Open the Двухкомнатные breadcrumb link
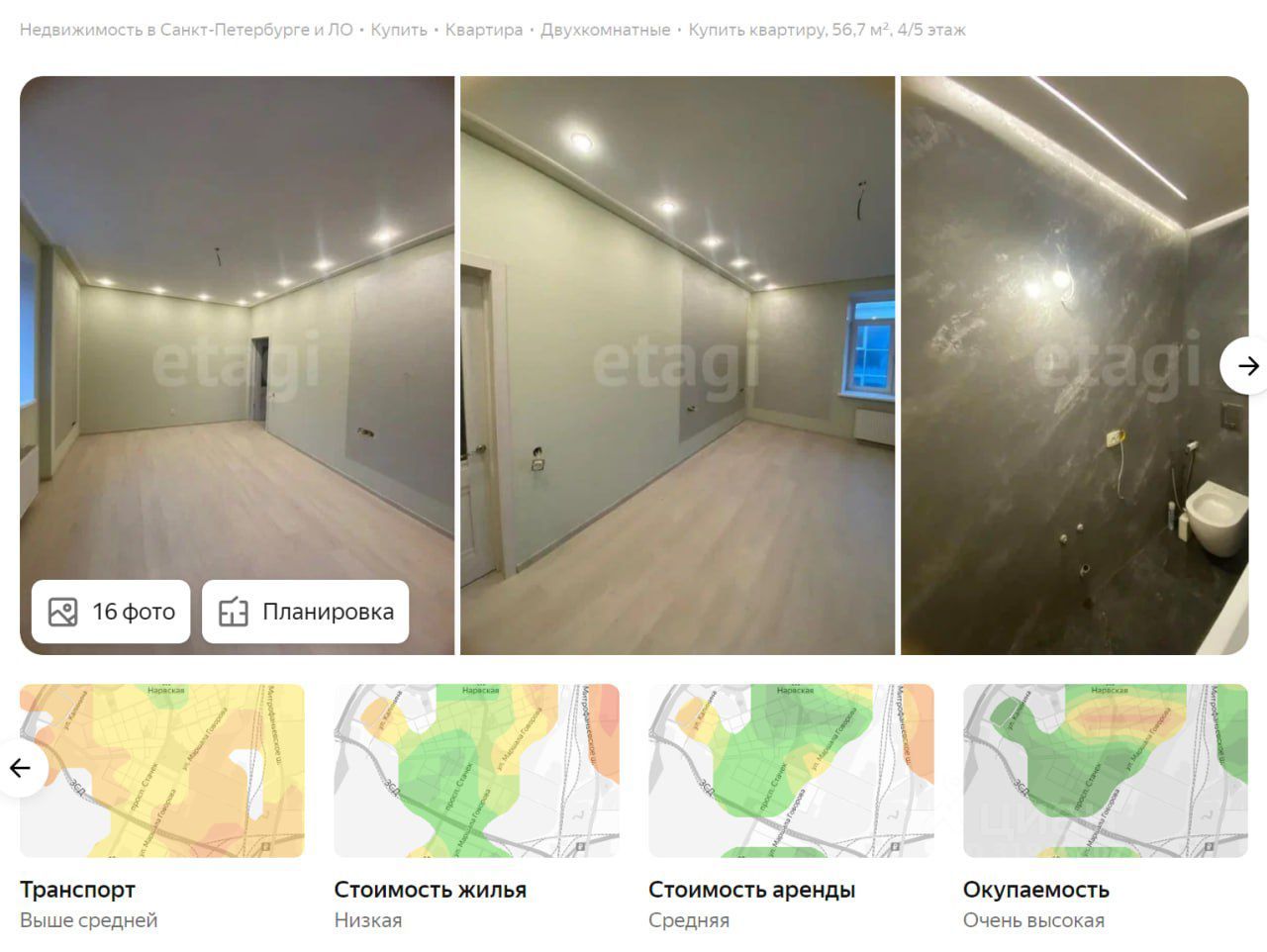 coord(606,30)
